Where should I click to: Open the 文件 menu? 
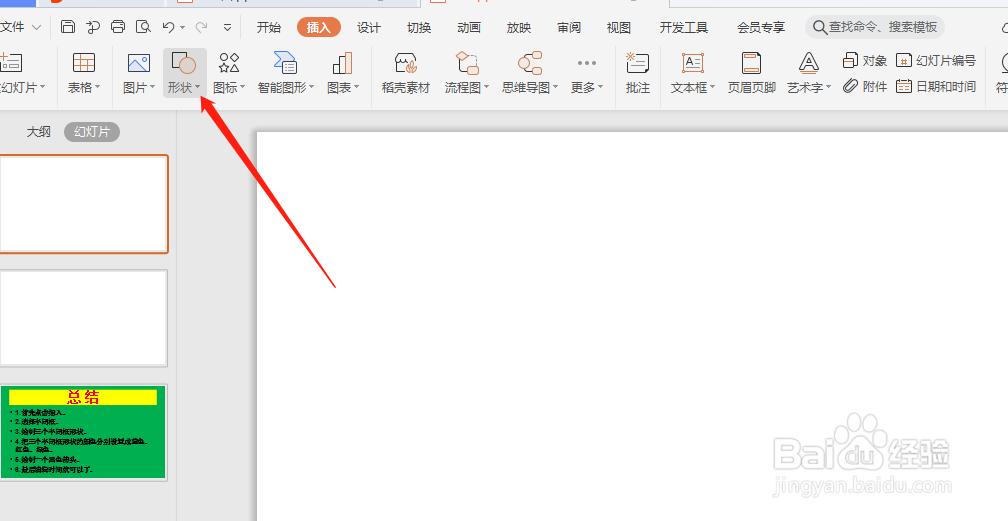point(19,27)
